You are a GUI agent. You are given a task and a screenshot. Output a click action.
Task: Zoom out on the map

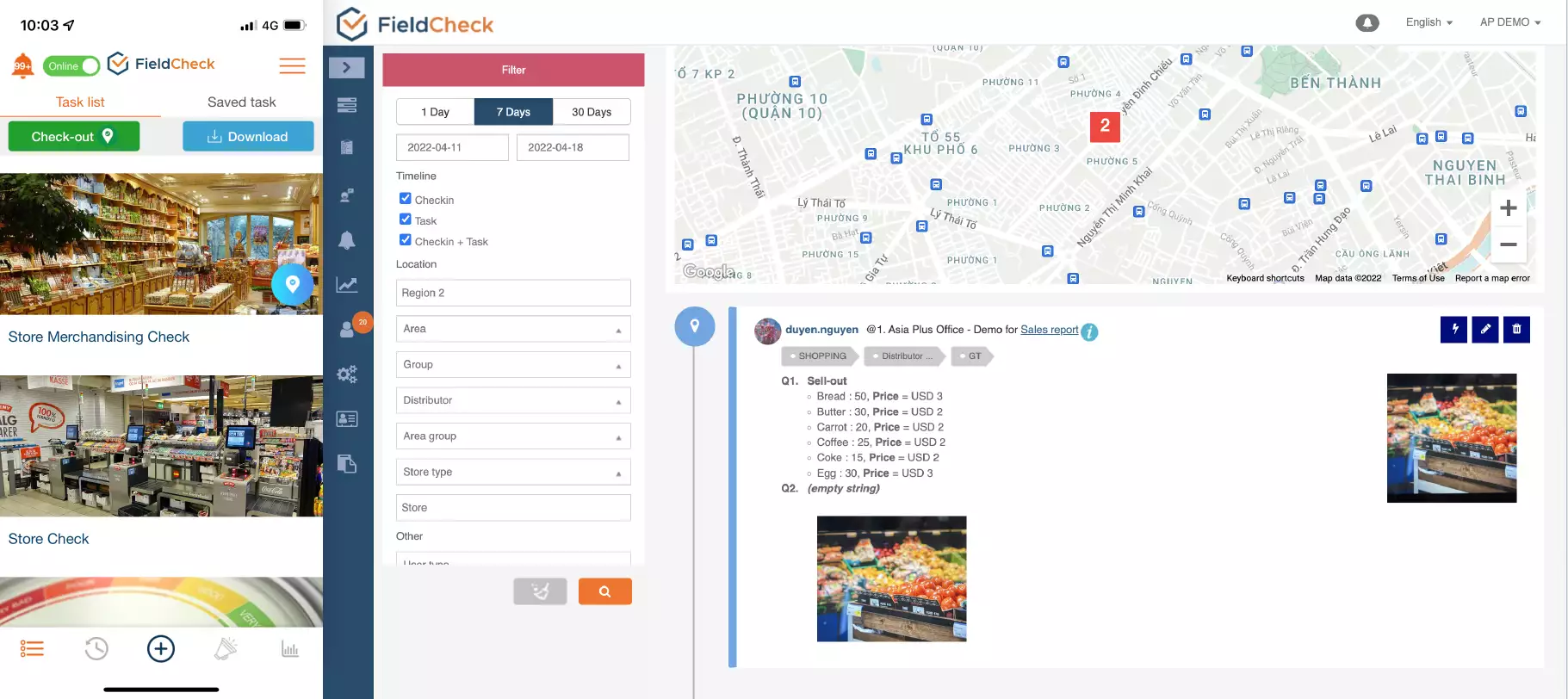(1509, 244)
